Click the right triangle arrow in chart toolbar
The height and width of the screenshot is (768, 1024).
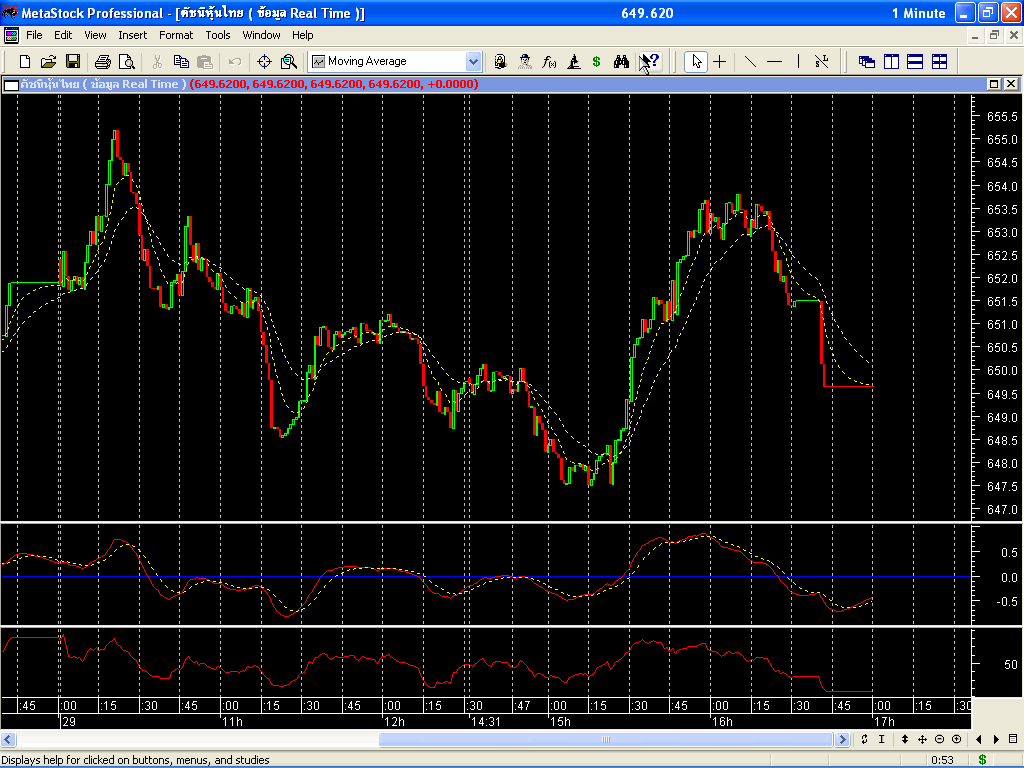996,739
